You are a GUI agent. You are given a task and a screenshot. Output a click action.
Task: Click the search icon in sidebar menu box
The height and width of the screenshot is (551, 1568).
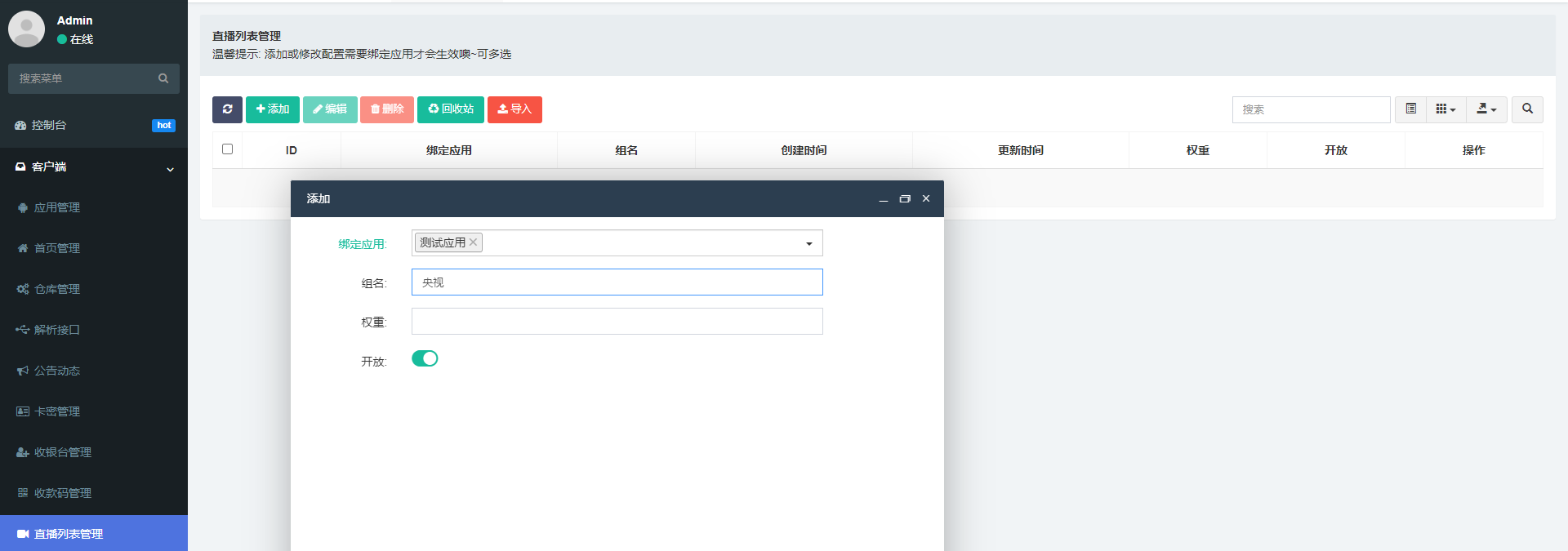[x=163, y=78]
